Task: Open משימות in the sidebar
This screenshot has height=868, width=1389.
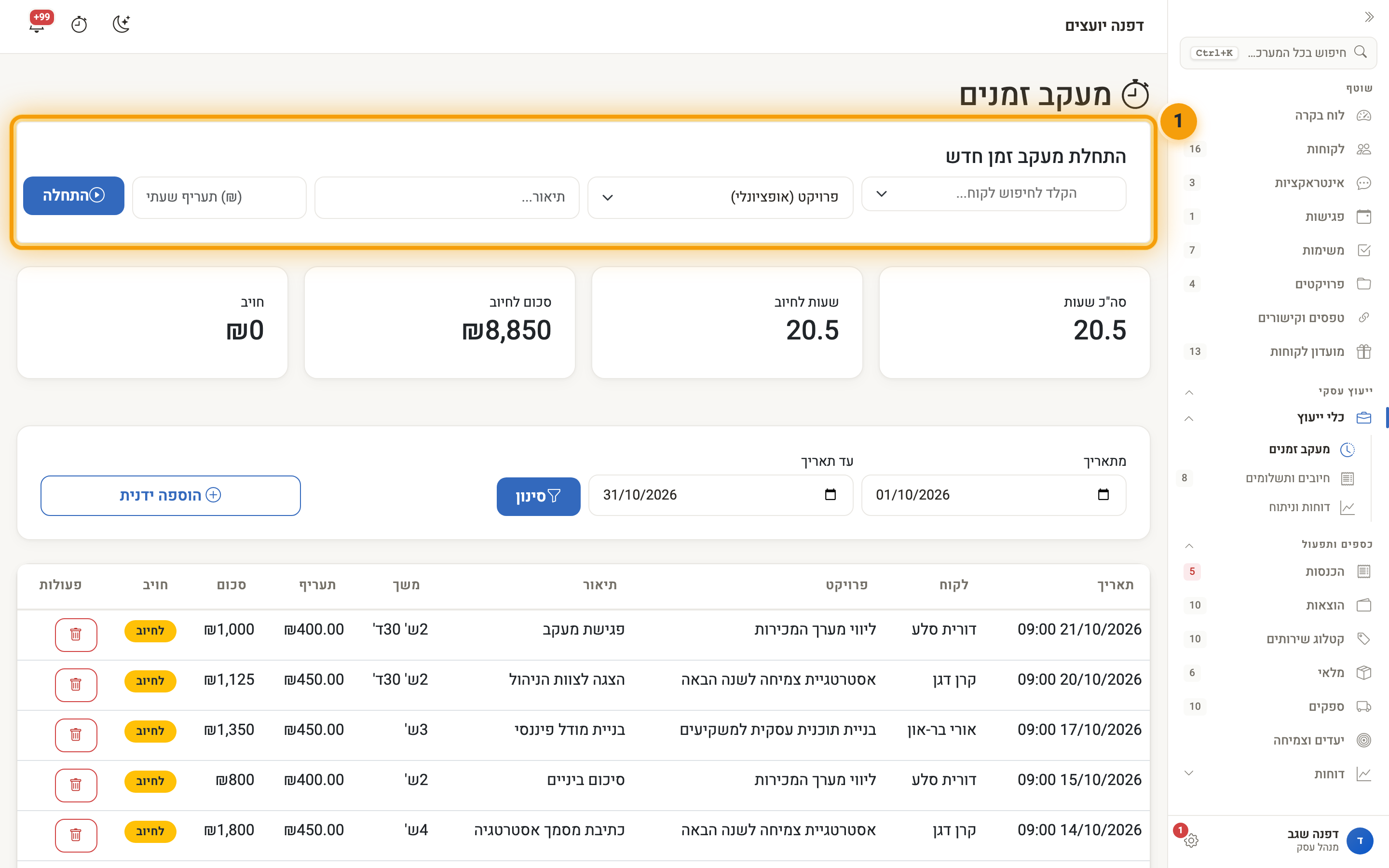Action: 1278,250
